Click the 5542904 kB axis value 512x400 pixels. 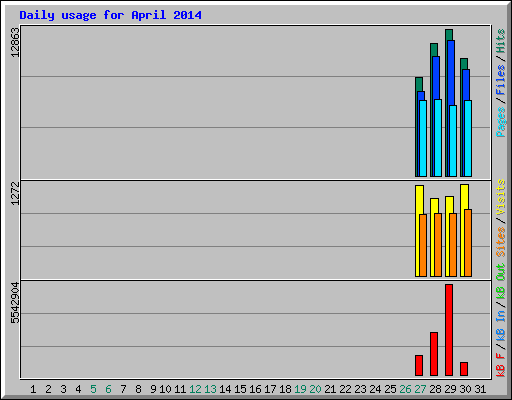click(15, 303)
